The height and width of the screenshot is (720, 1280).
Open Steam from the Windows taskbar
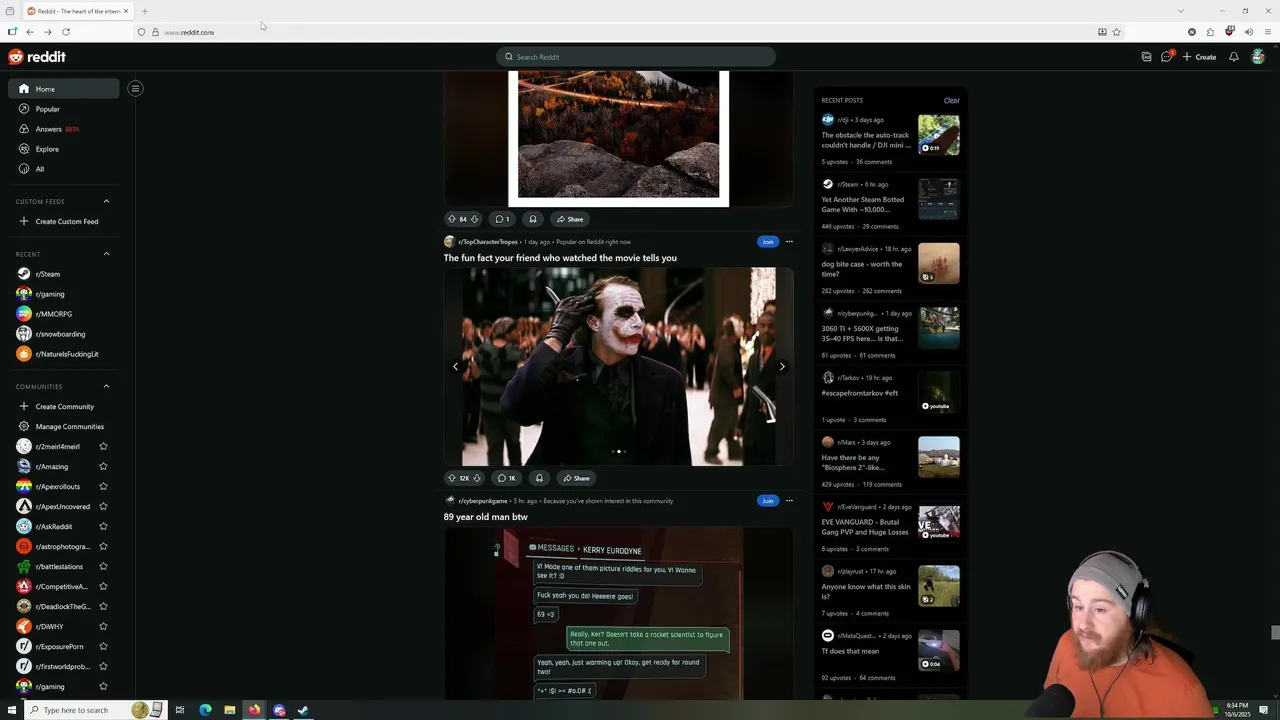click(303, 710)
